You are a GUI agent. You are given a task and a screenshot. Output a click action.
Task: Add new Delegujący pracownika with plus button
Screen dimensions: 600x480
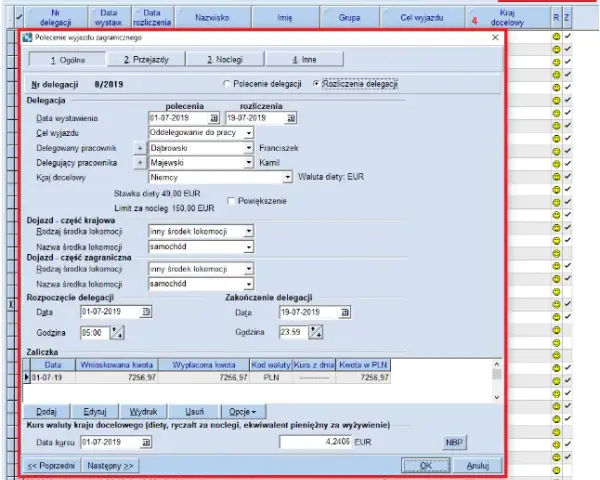140,163
